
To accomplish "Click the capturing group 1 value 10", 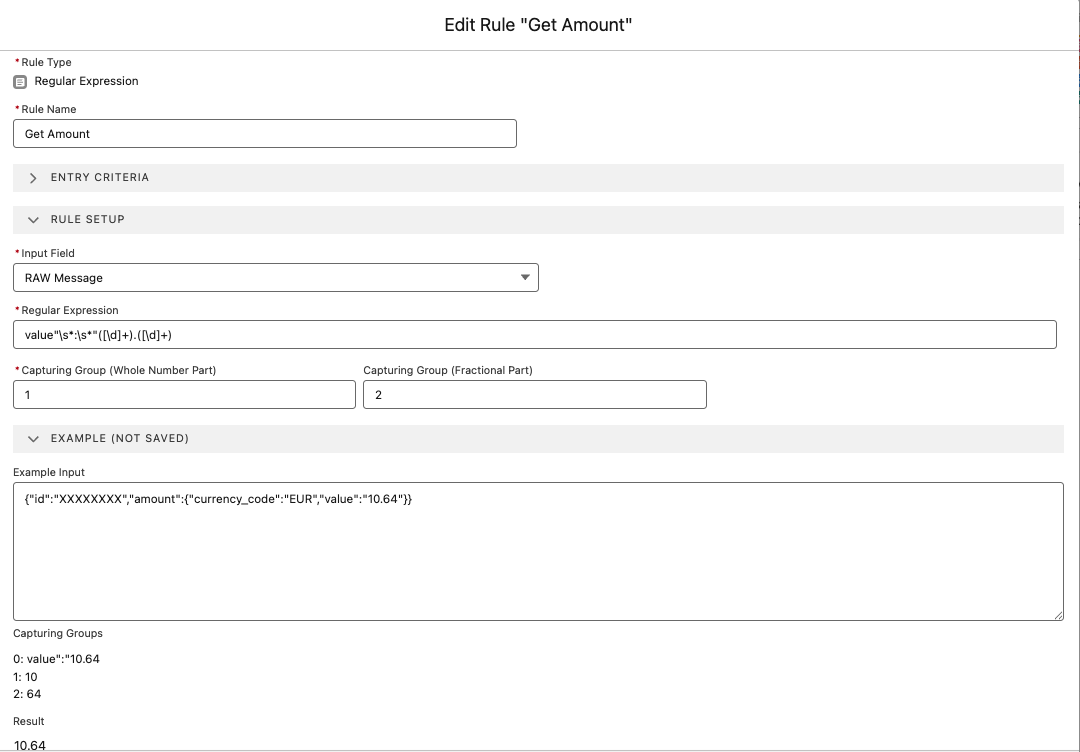I will tap(26, 677).
